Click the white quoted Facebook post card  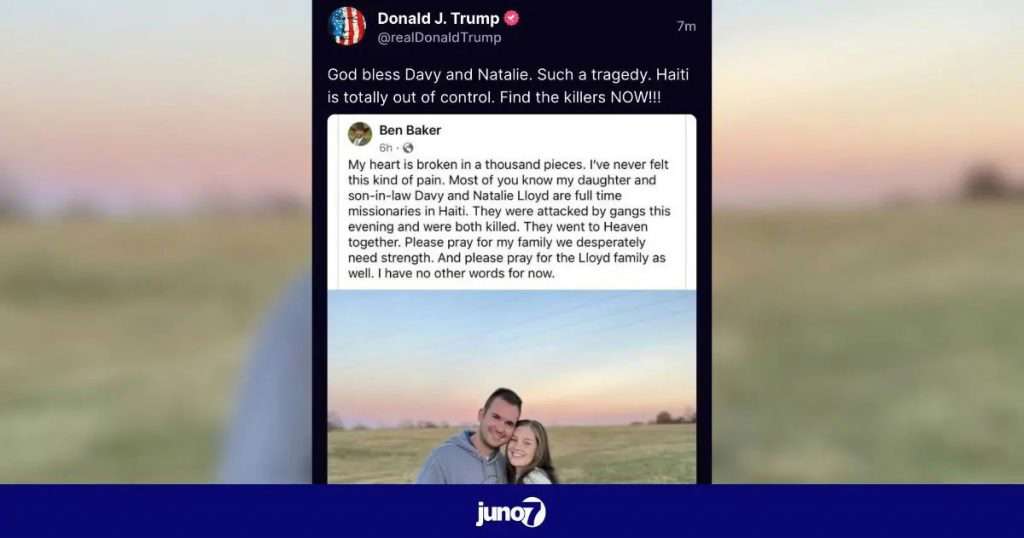pos(511,299)
